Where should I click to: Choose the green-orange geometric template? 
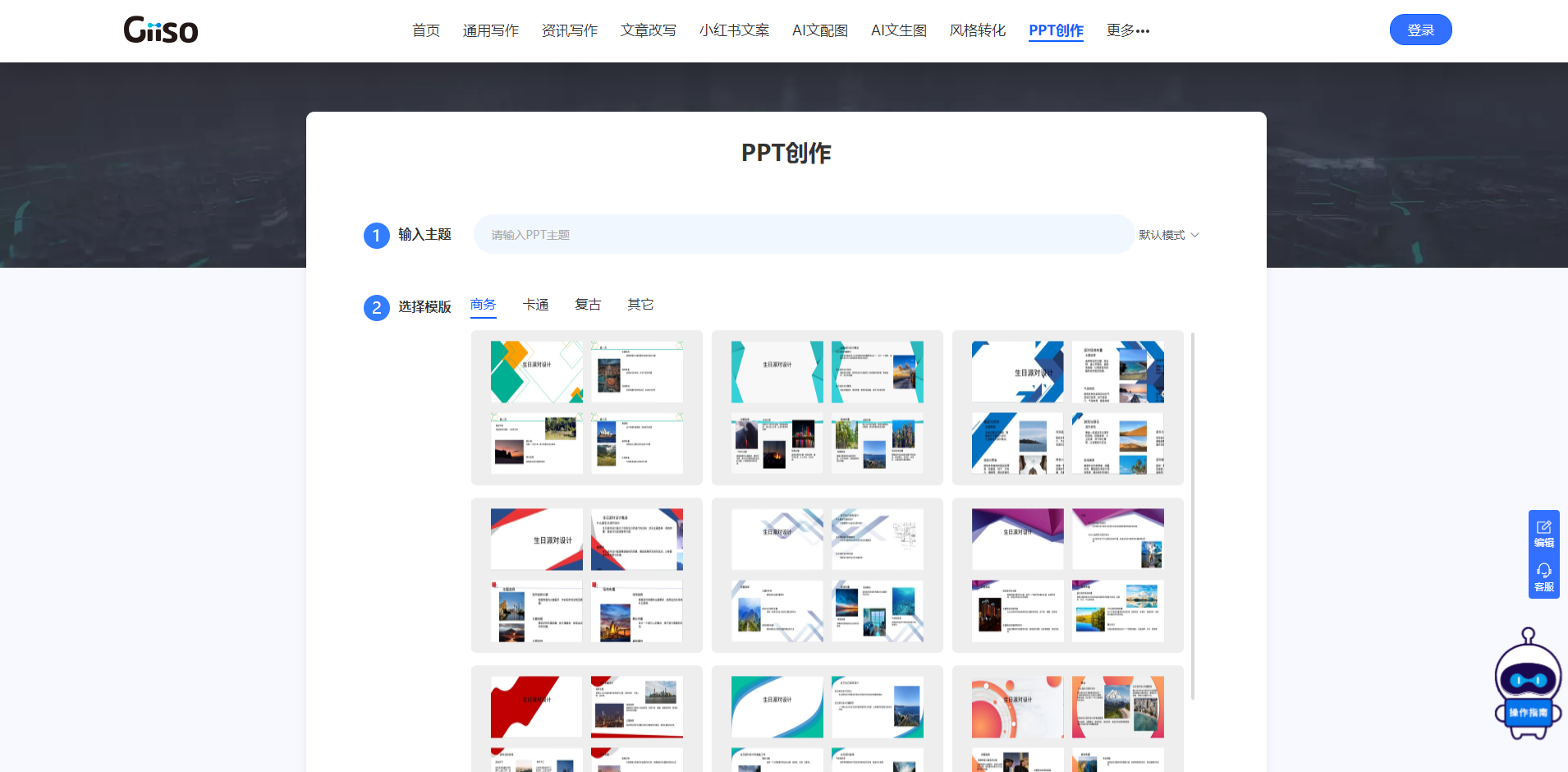click(x=586, y=407)
